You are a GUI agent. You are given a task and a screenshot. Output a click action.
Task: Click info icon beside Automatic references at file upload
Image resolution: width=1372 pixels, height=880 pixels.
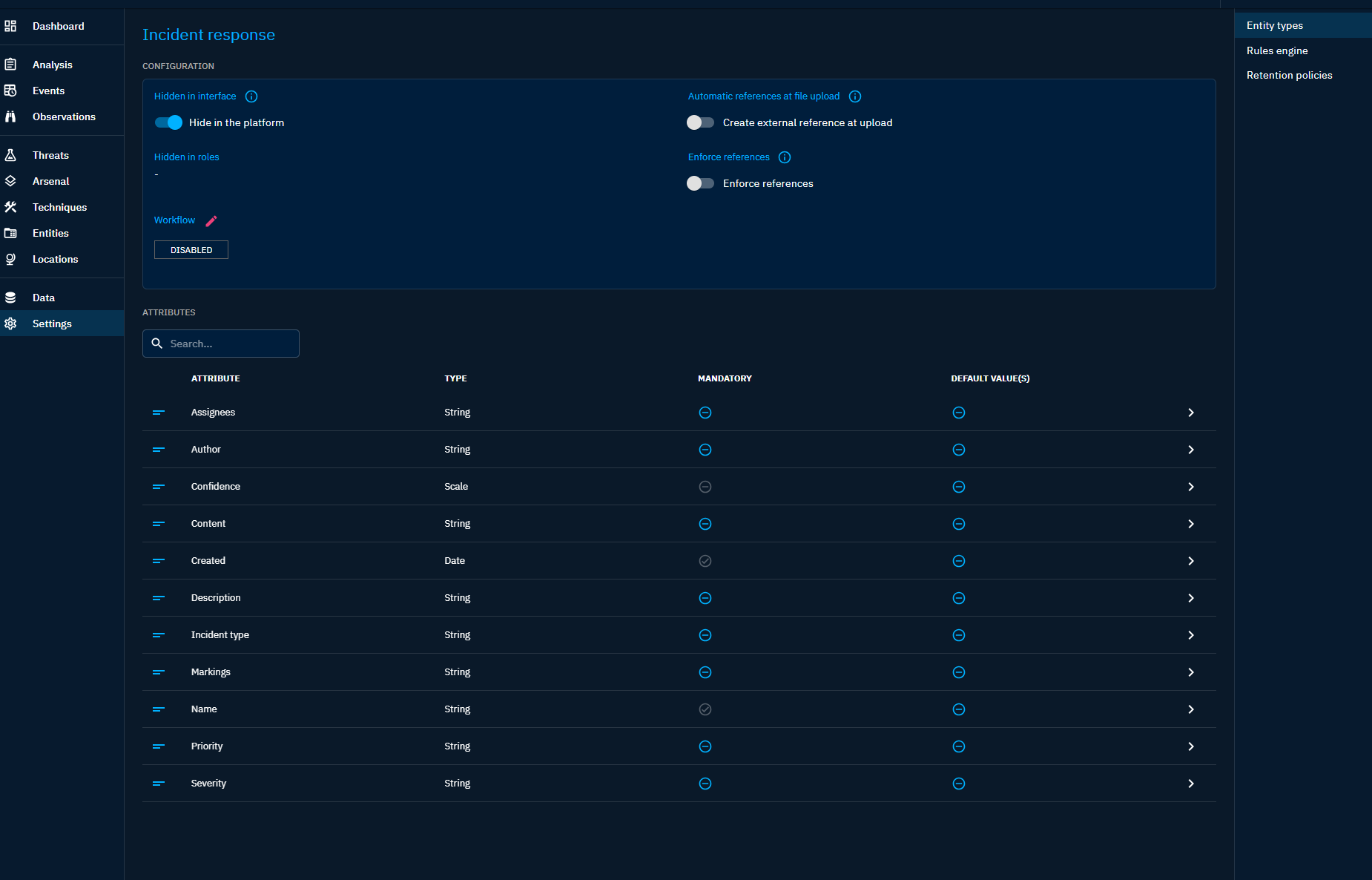(855, 96)
